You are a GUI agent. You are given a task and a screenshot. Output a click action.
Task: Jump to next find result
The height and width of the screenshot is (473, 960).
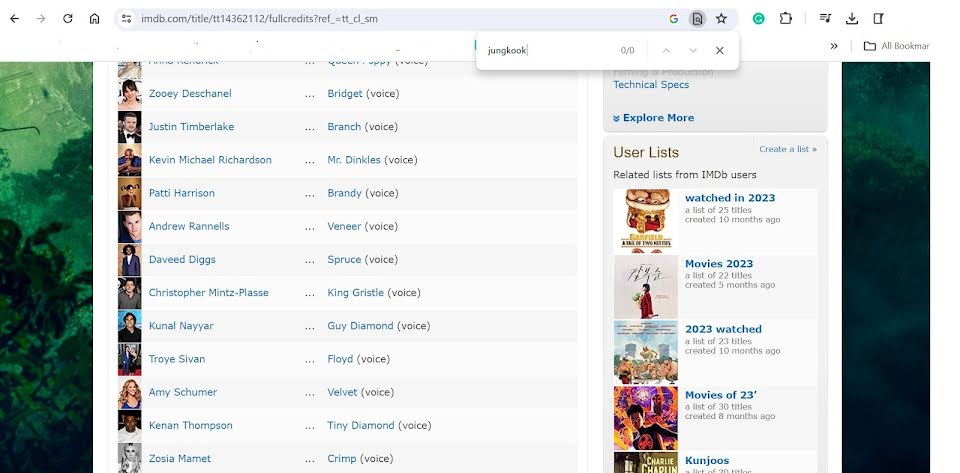point(692,50)
